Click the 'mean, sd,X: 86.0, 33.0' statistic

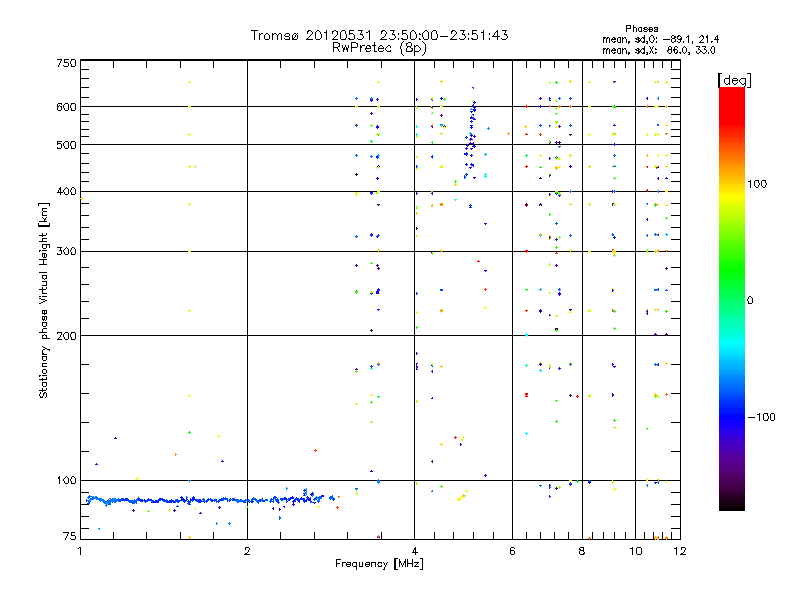click(x=659, y=50)
